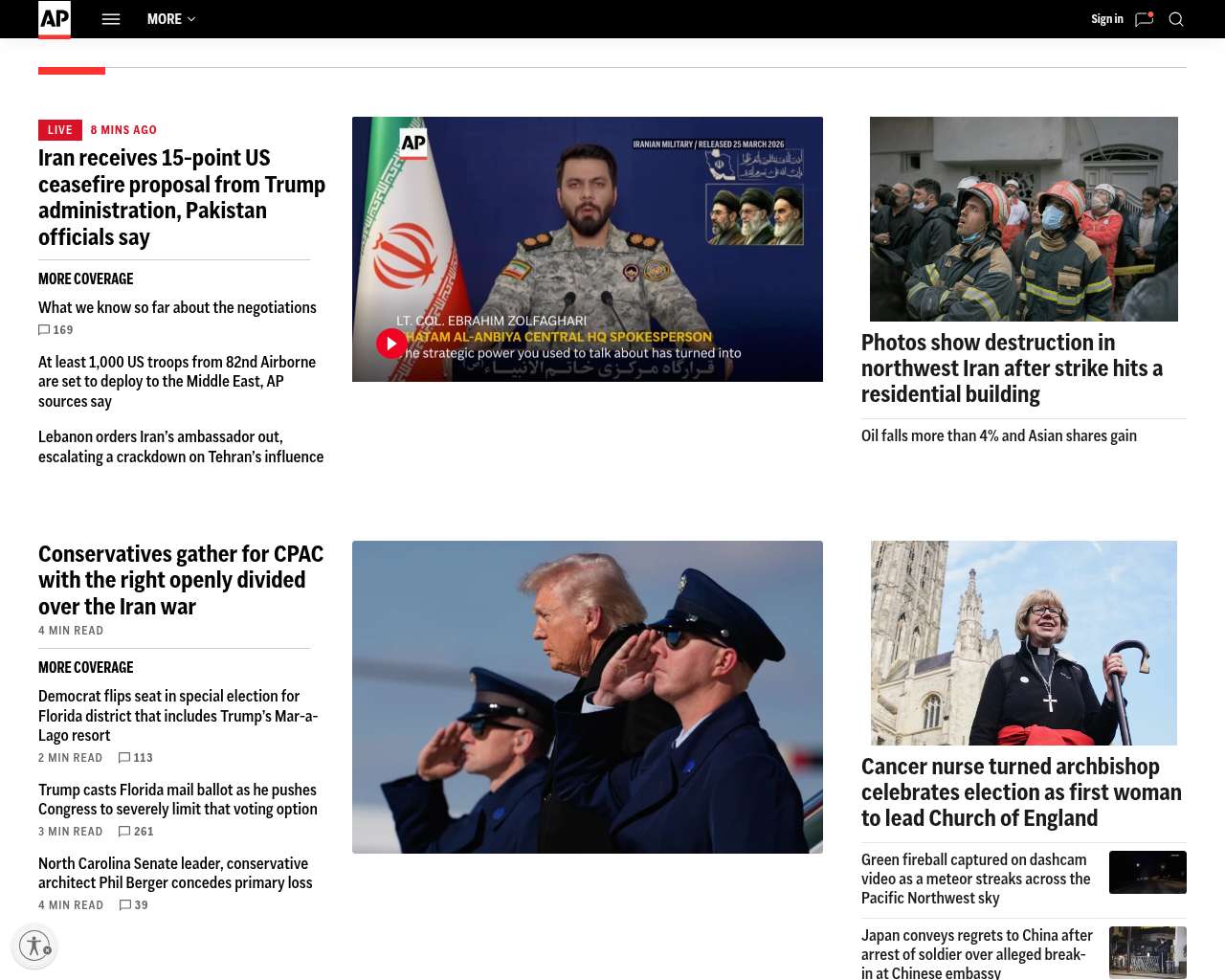
Task: Open the archbishop cathedral photo
Action: click(1024, 643)
